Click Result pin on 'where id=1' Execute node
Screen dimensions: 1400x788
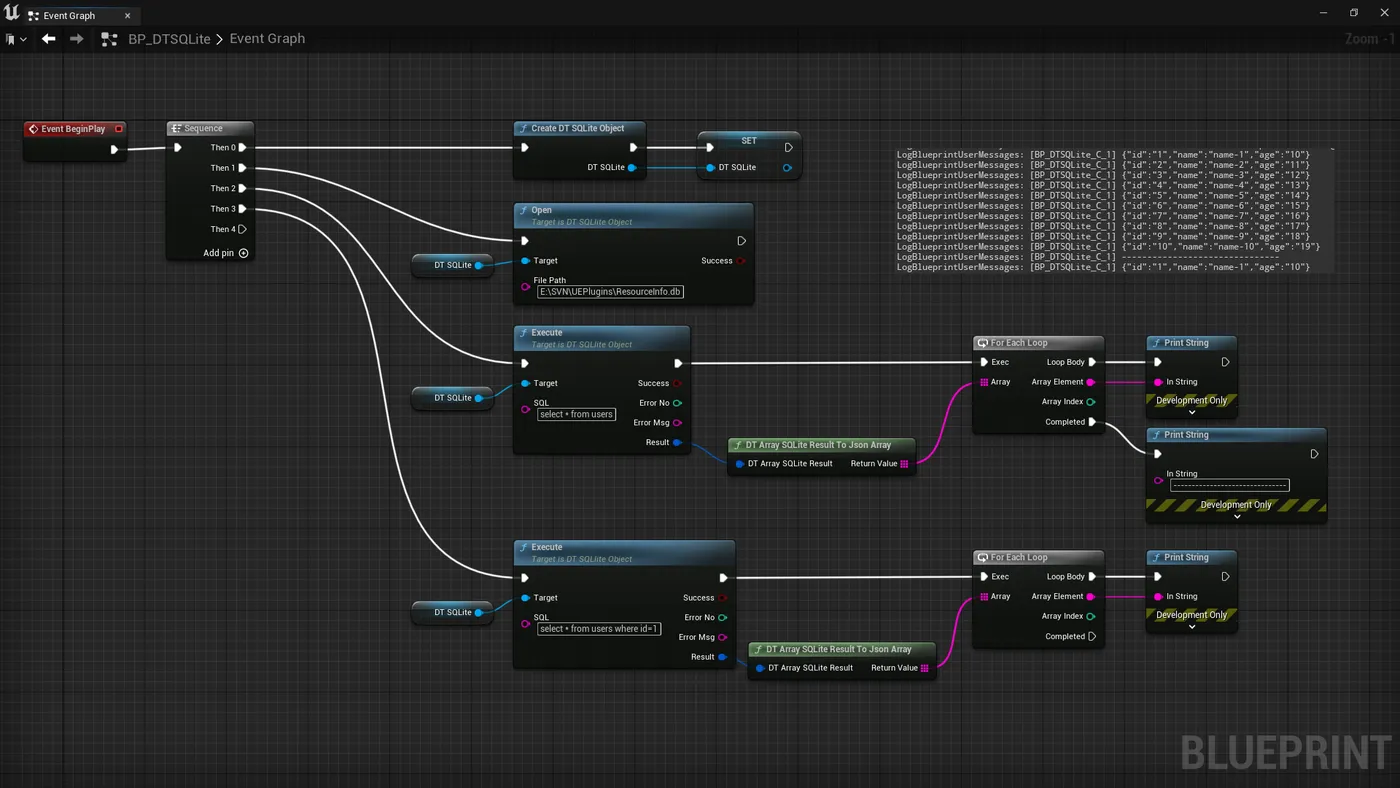[723, 657]
